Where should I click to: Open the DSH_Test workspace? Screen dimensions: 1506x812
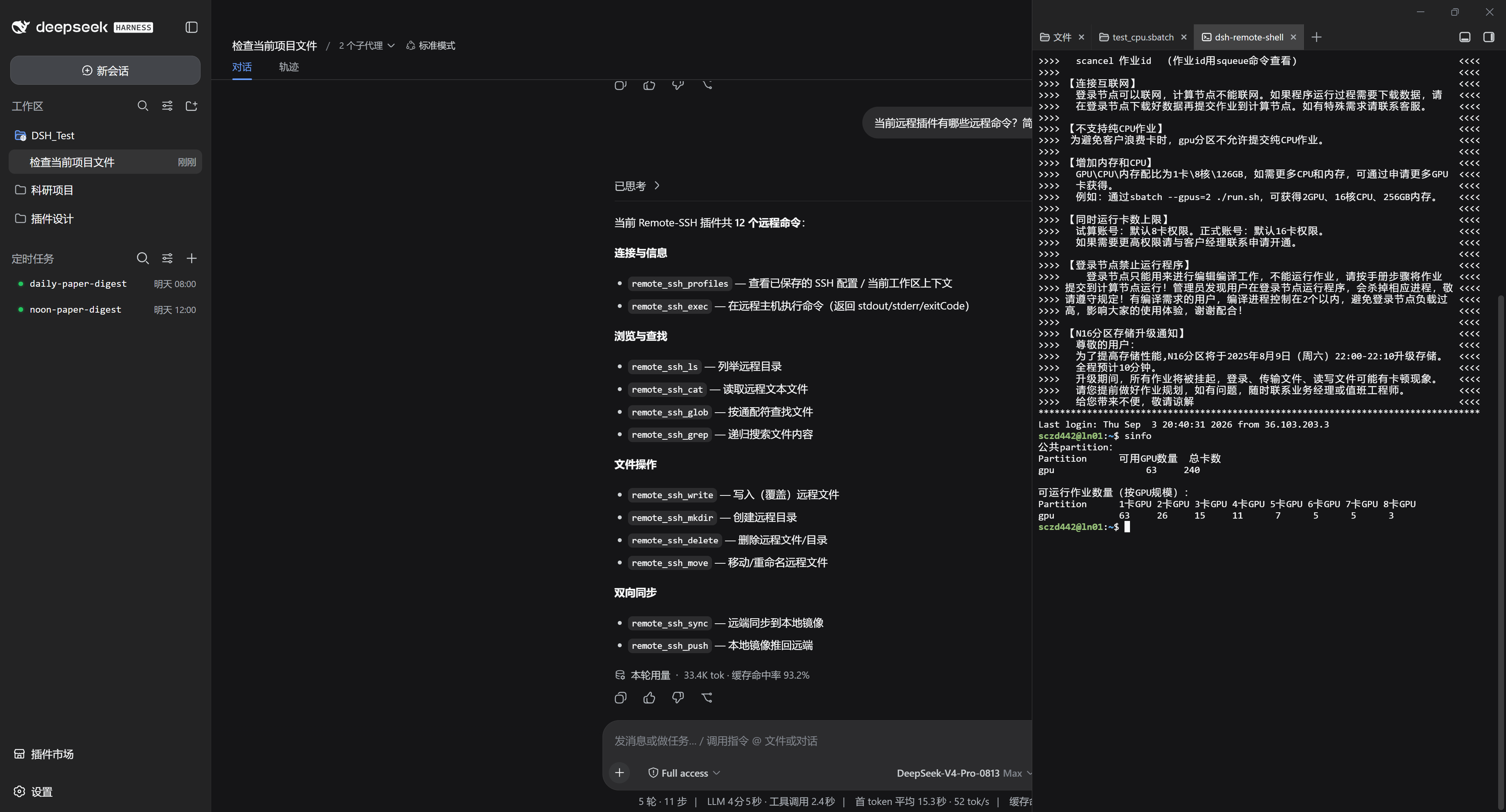tap(105, 135)
